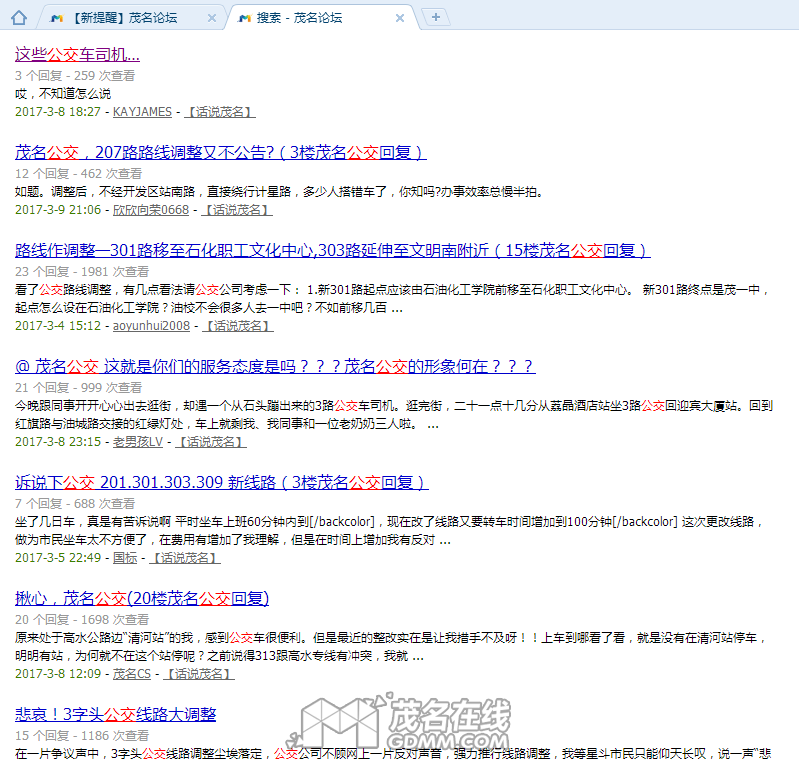Open 【话说茂名】 board link after KAYJAMES
Image resolution: width=799 pixels, height=763 pixels.
pos(220,112)
